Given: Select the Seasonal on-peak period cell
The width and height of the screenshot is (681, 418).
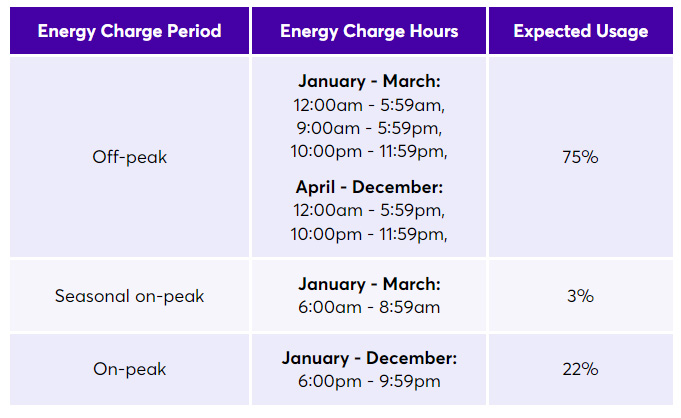Looking at the screenshot, I should pyautogui.click(x=129, y=296).
